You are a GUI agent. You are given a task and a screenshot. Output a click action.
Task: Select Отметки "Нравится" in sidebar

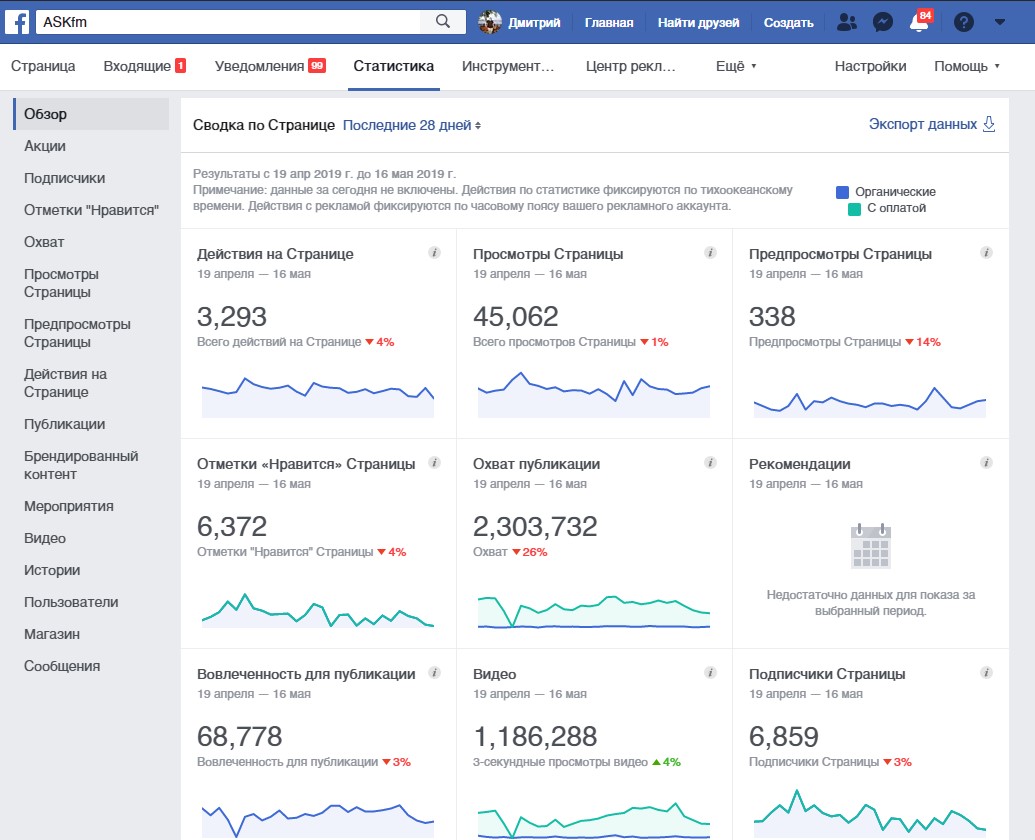click(91, 210)
